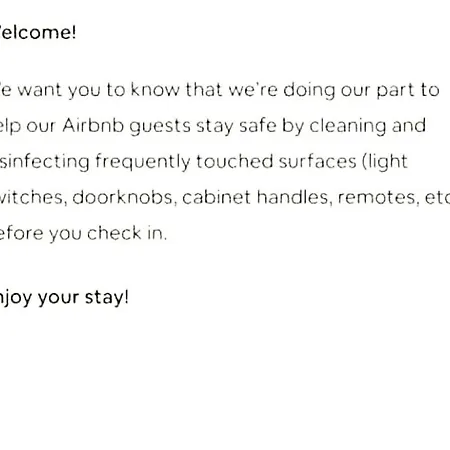Click the word 'want' in first sentence
This screenshot has height=450, width=450.
click(40, 90)
